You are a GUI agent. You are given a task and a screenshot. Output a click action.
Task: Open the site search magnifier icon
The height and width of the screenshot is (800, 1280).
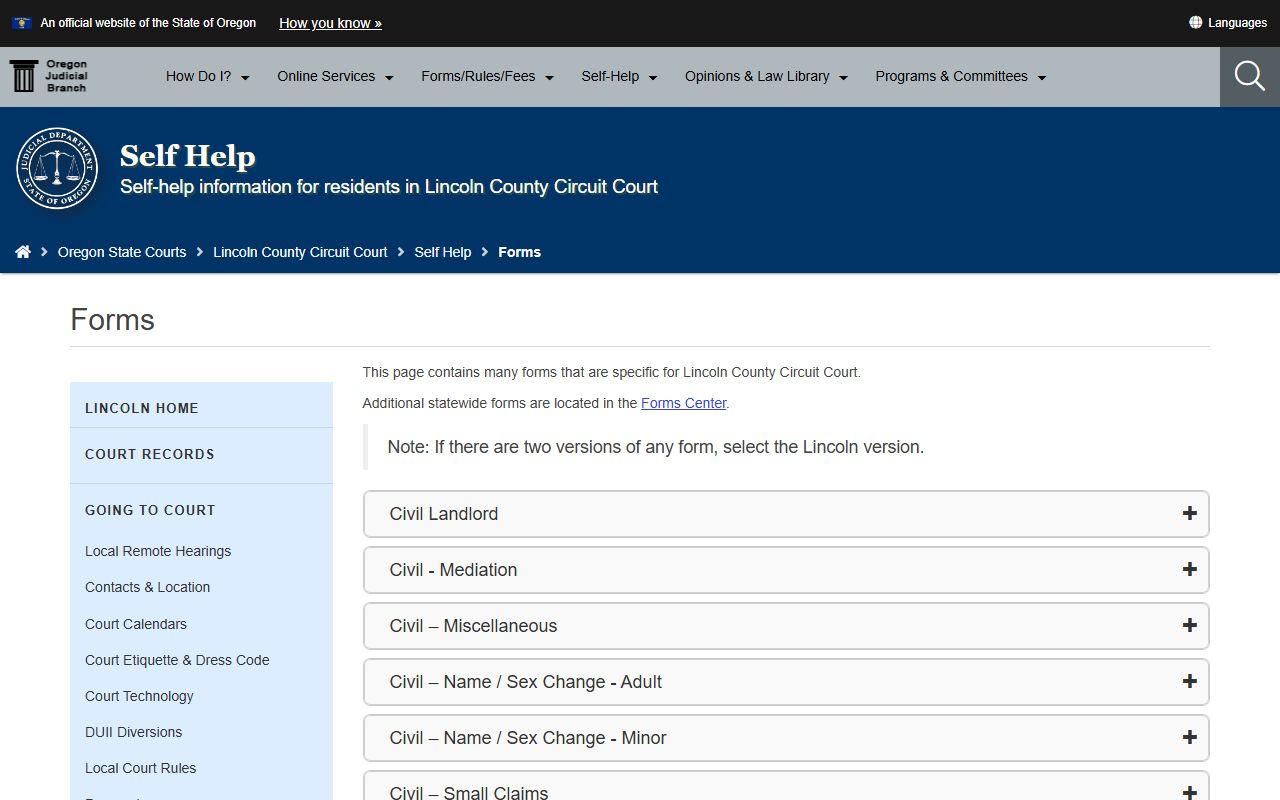coord(1250,76)
